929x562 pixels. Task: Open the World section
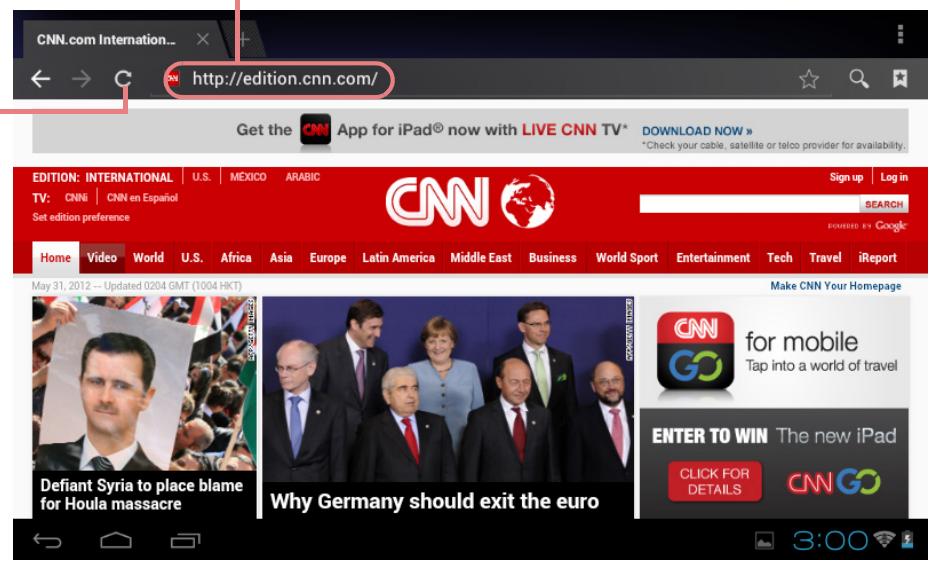point(148,258)
